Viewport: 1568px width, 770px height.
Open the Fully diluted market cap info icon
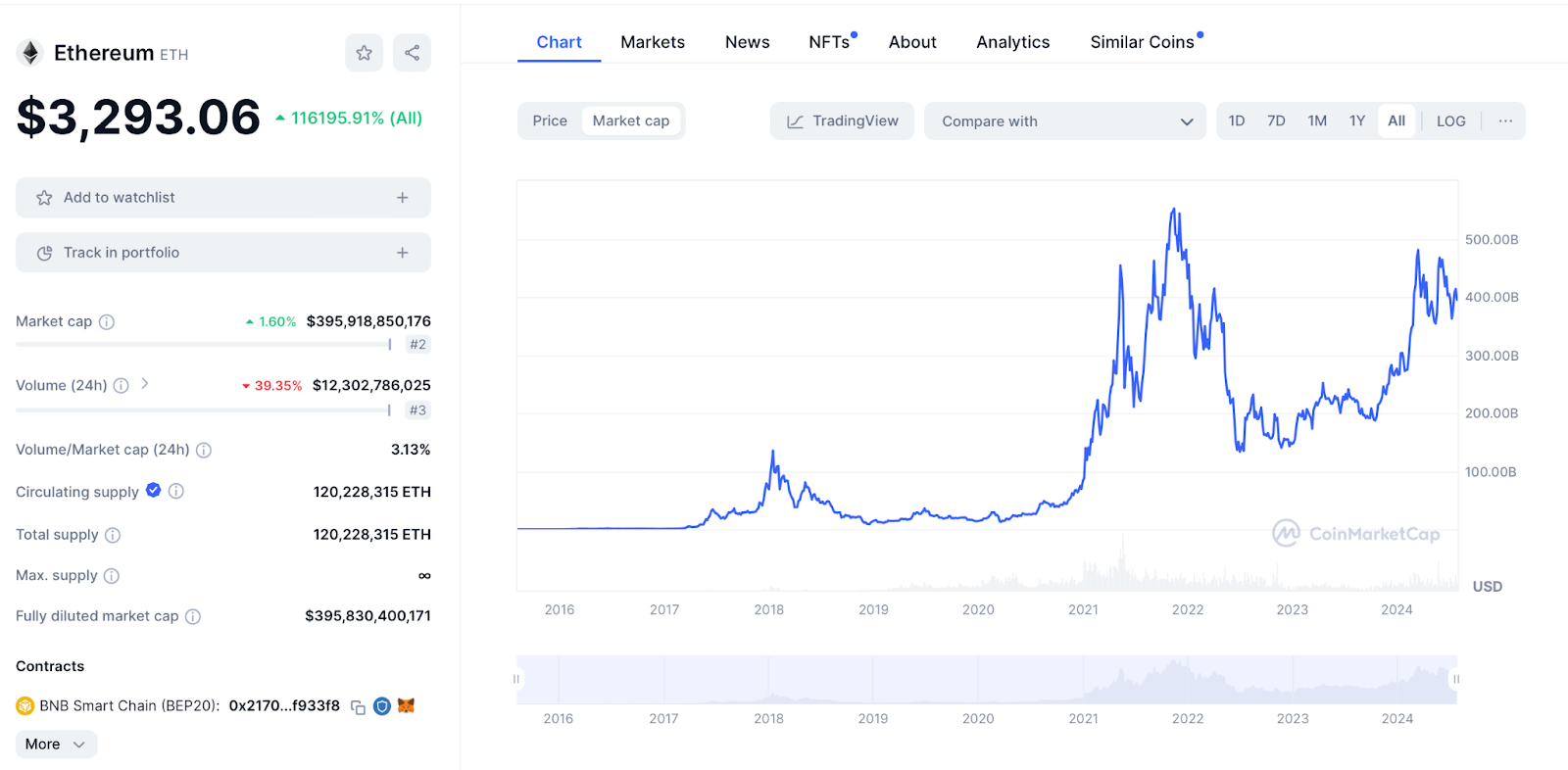[x=193, y=616]
